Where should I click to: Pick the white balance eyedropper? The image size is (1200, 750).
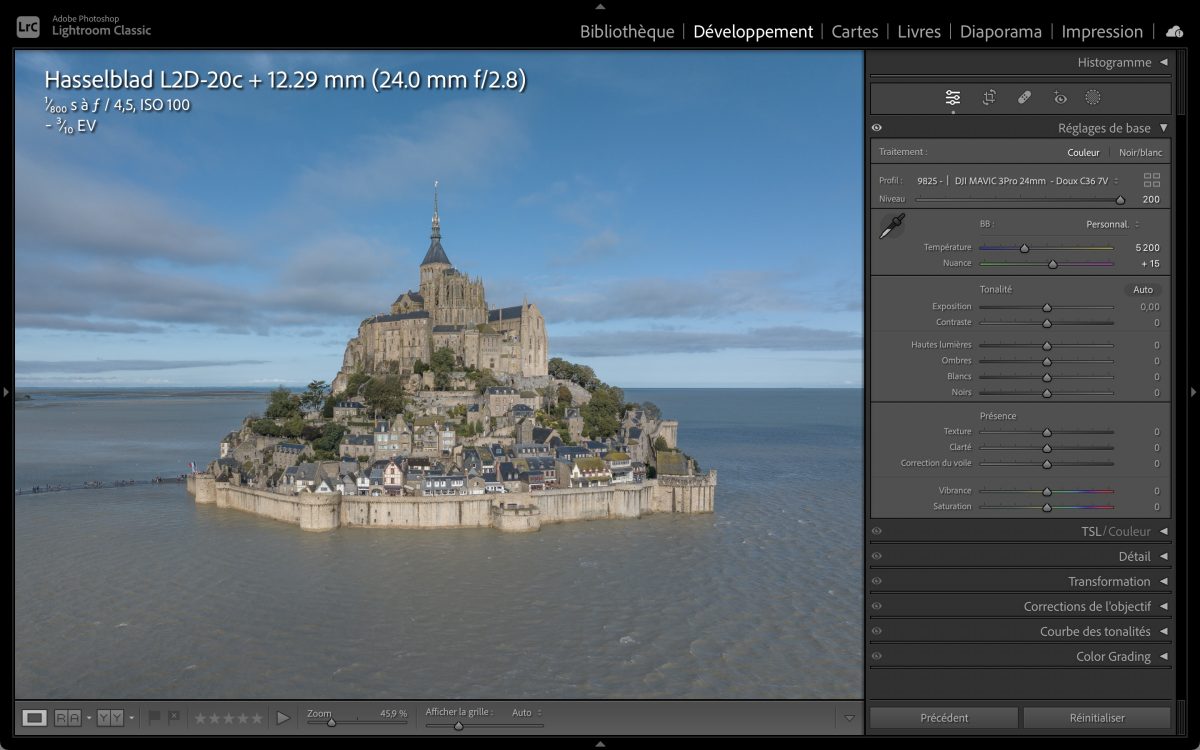pos(891,227)
